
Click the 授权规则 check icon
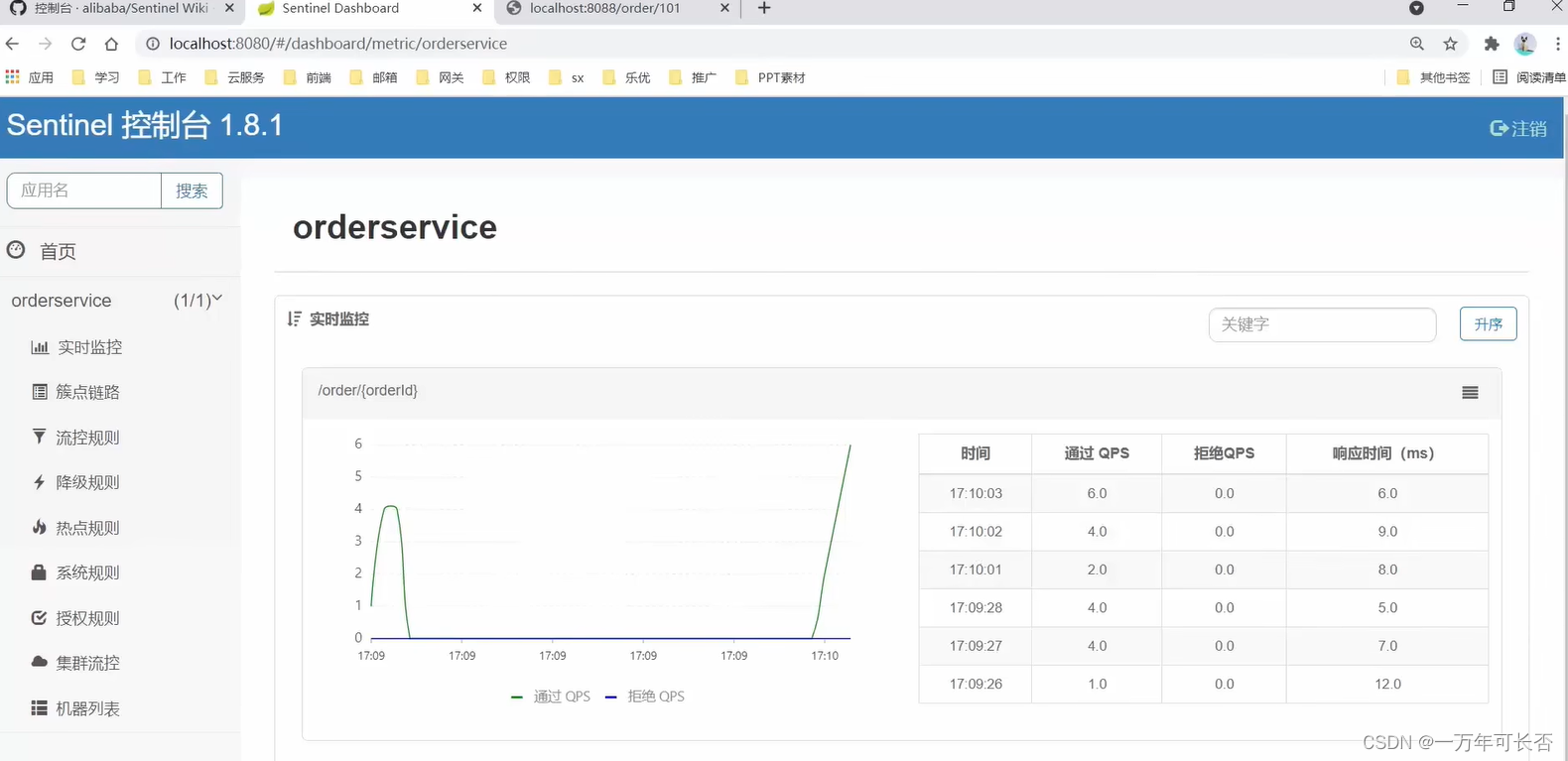pyautogui.click(x=40, y=617)
